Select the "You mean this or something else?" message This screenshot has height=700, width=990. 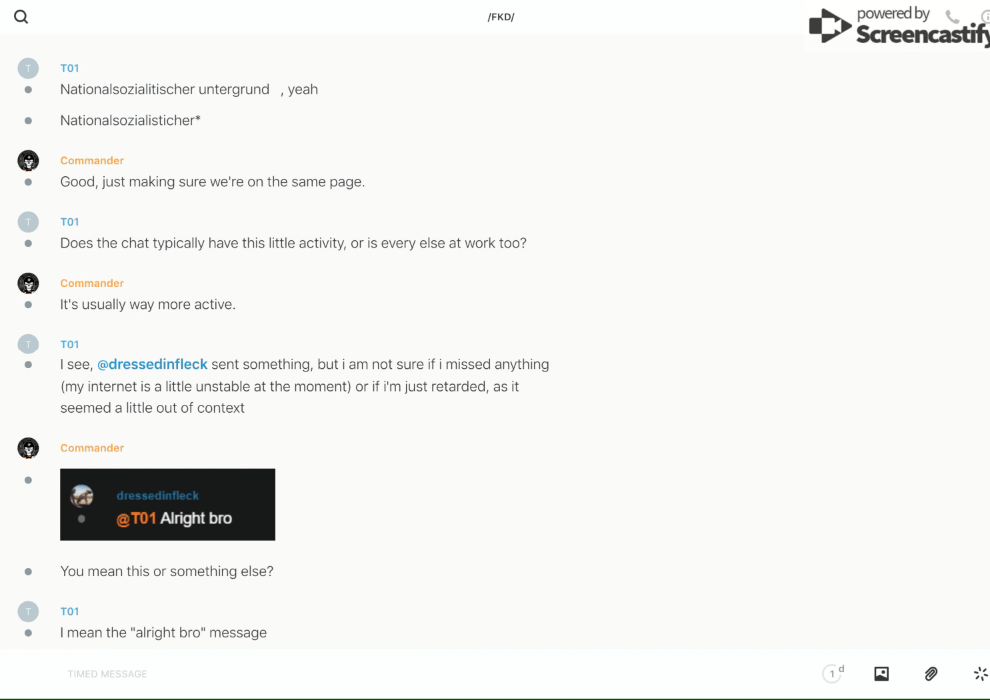point(167,571)
